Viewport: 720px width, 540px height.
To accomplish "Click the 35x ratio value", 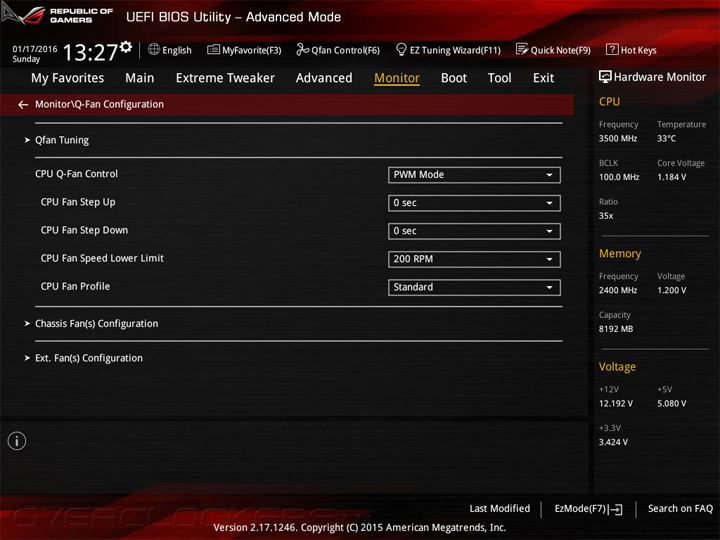I will click(x=606, y=215).
